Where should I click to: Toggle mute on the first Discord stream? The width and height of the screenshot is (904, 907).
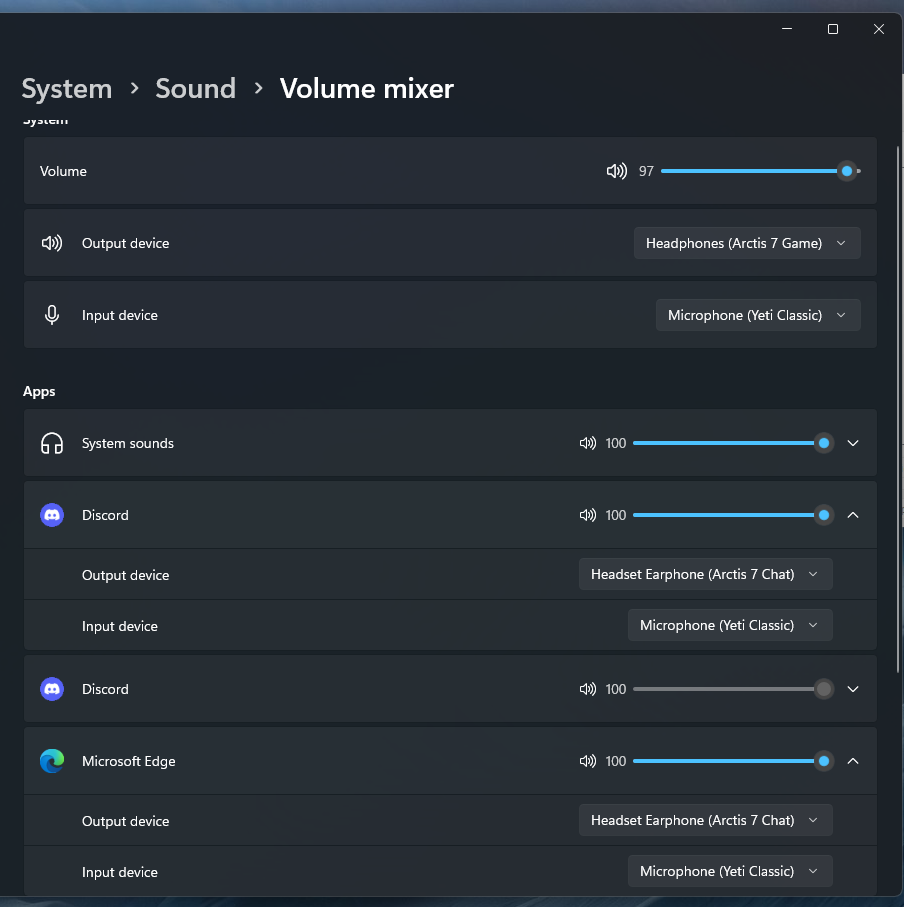(588, 515)
